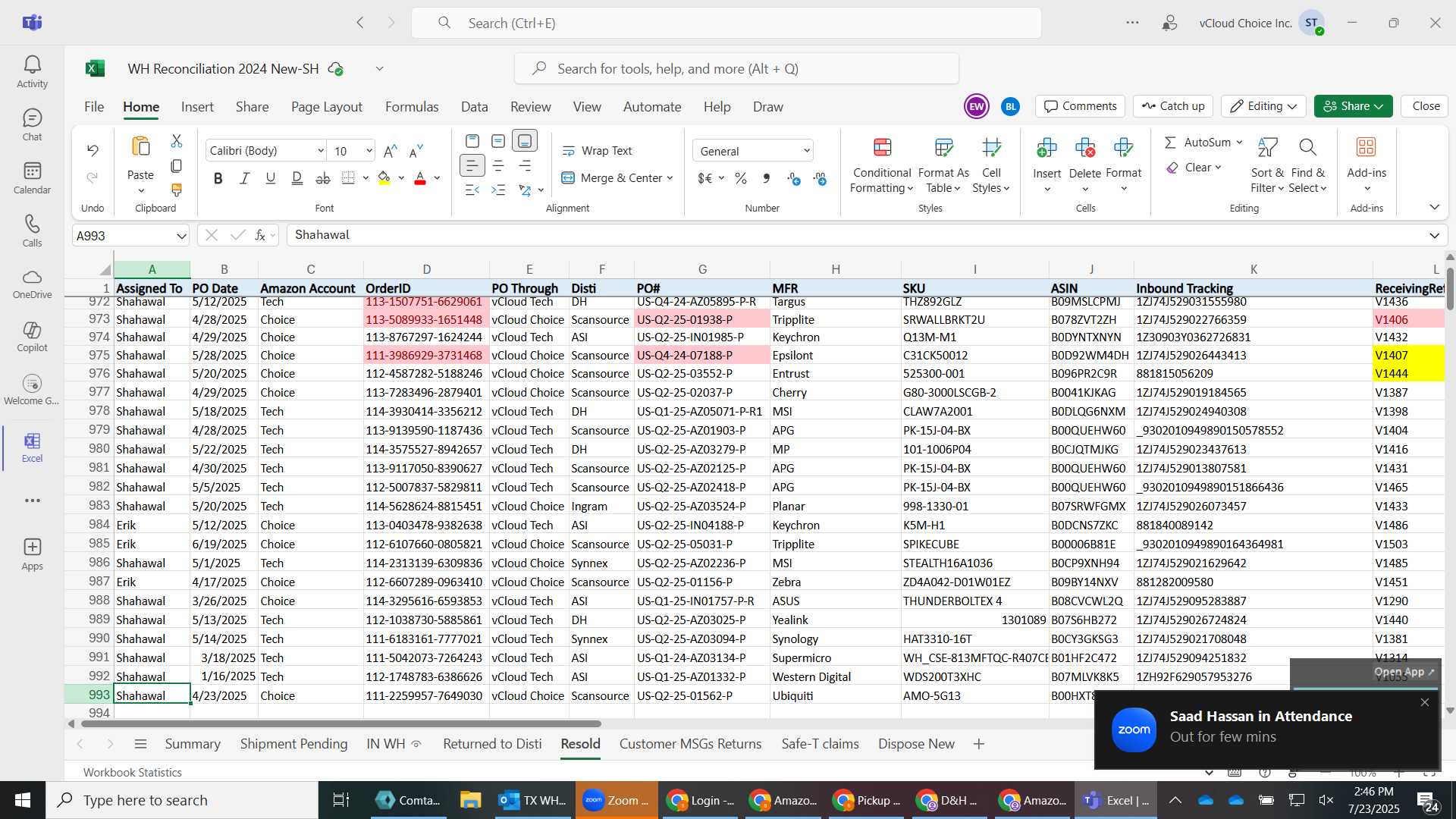This screenshot has height=819, width=1456.
Task: Click the Insert Function fx icon
Action: click(260, 235)
